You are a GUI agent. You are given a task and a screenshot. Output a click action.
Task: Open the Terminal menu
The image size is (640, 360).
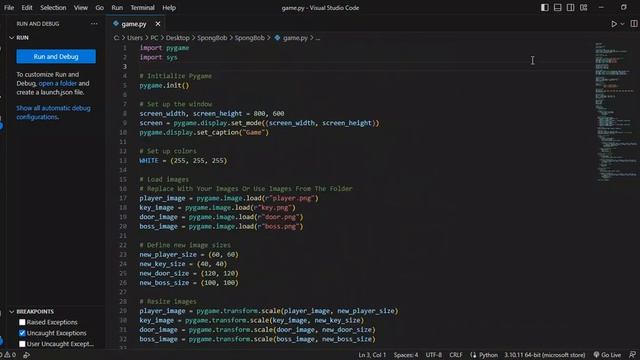pos(142,8)
